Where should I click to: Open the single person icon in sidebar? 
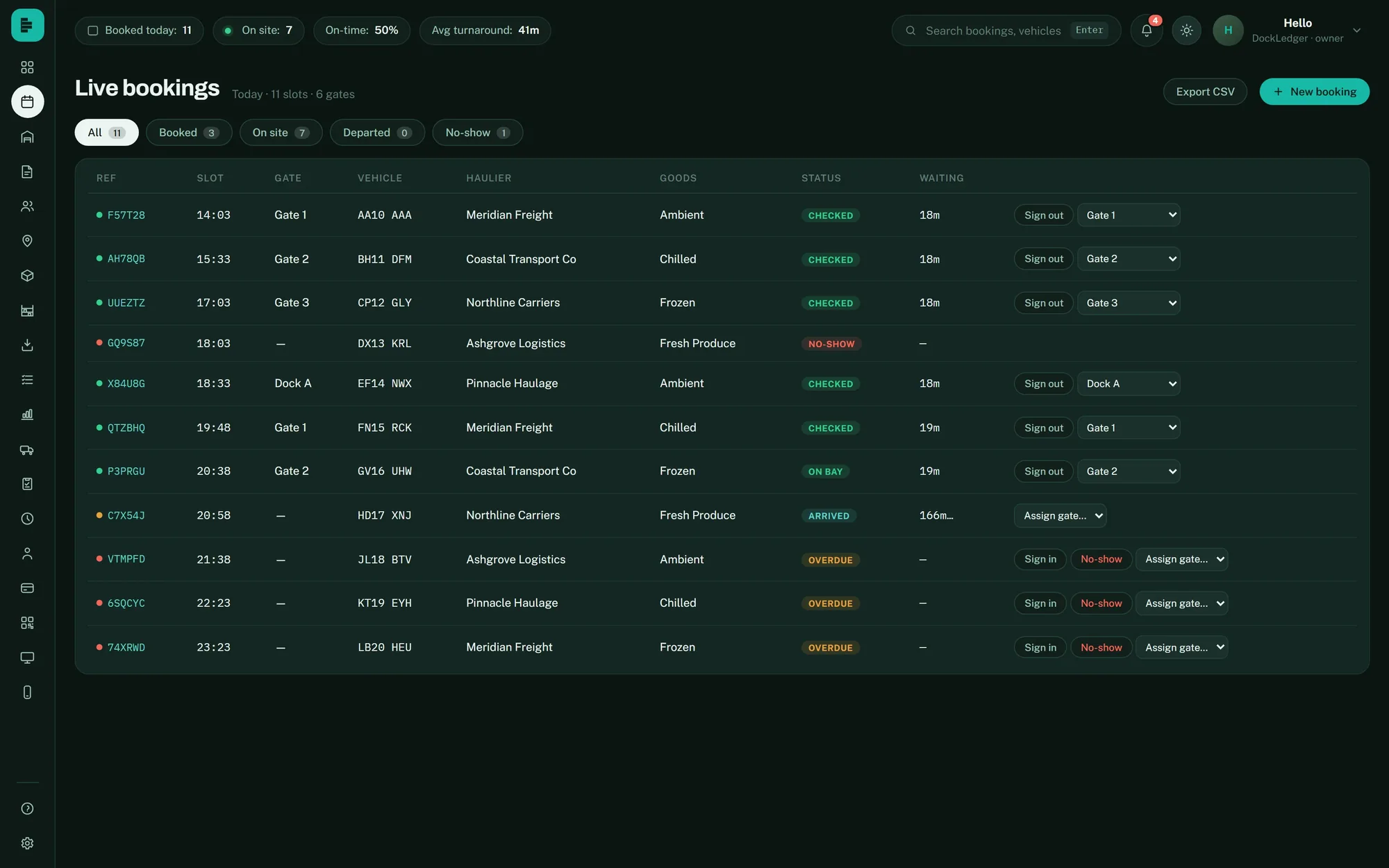point(27,553)
